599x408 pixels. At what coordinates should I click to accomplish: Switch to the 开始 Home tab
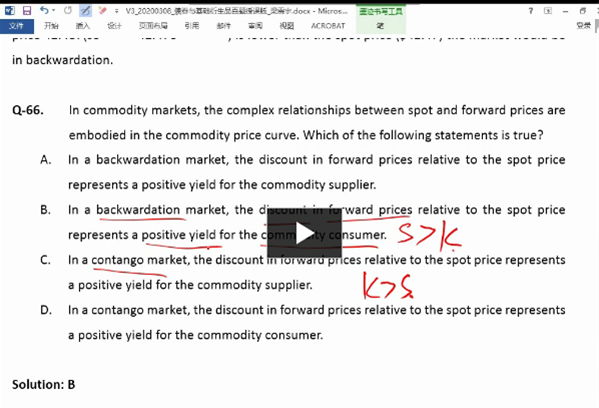[51, 26]
